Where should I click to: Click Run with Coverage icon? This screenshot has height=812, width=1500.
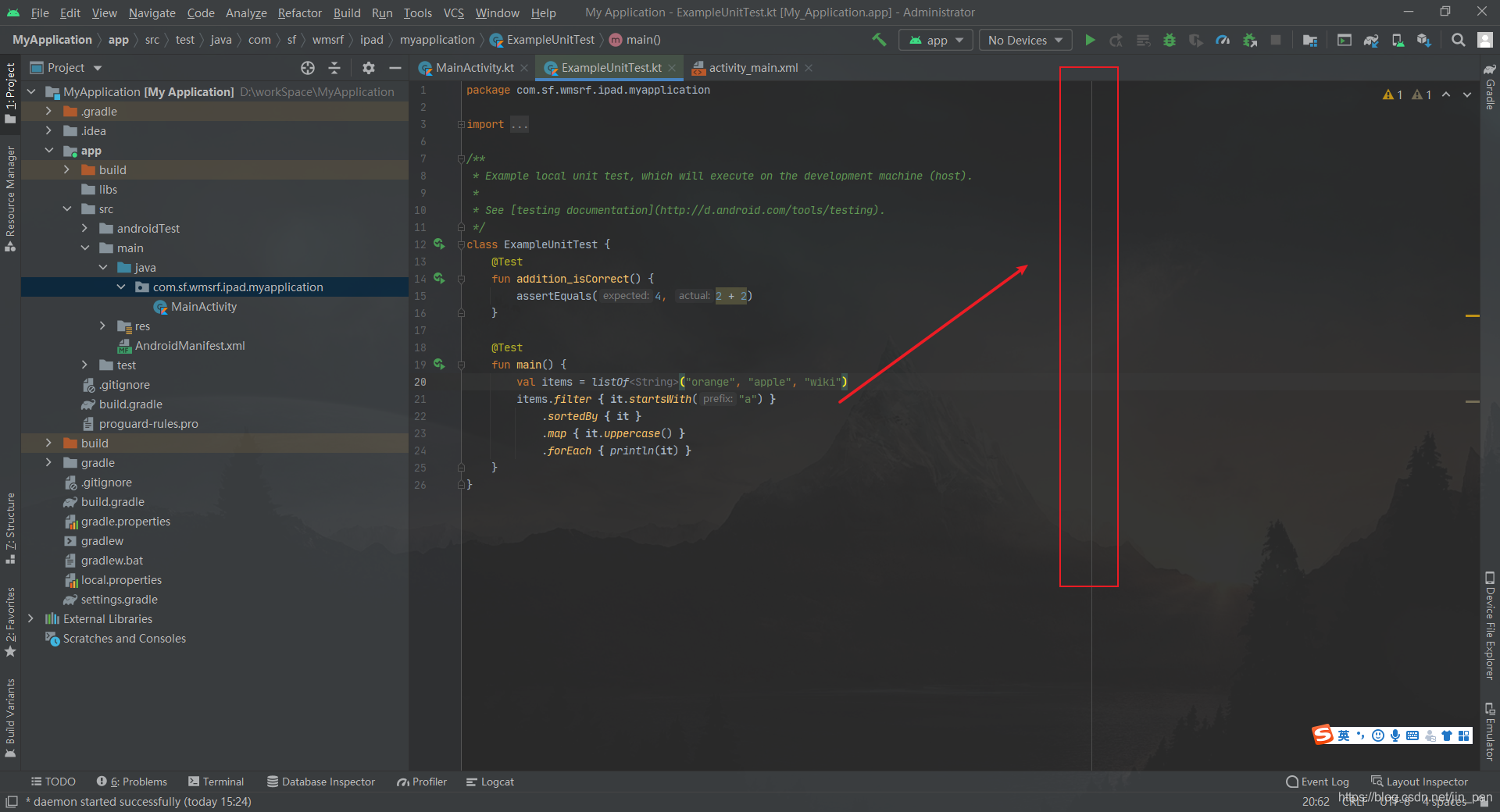point(1196,40)
